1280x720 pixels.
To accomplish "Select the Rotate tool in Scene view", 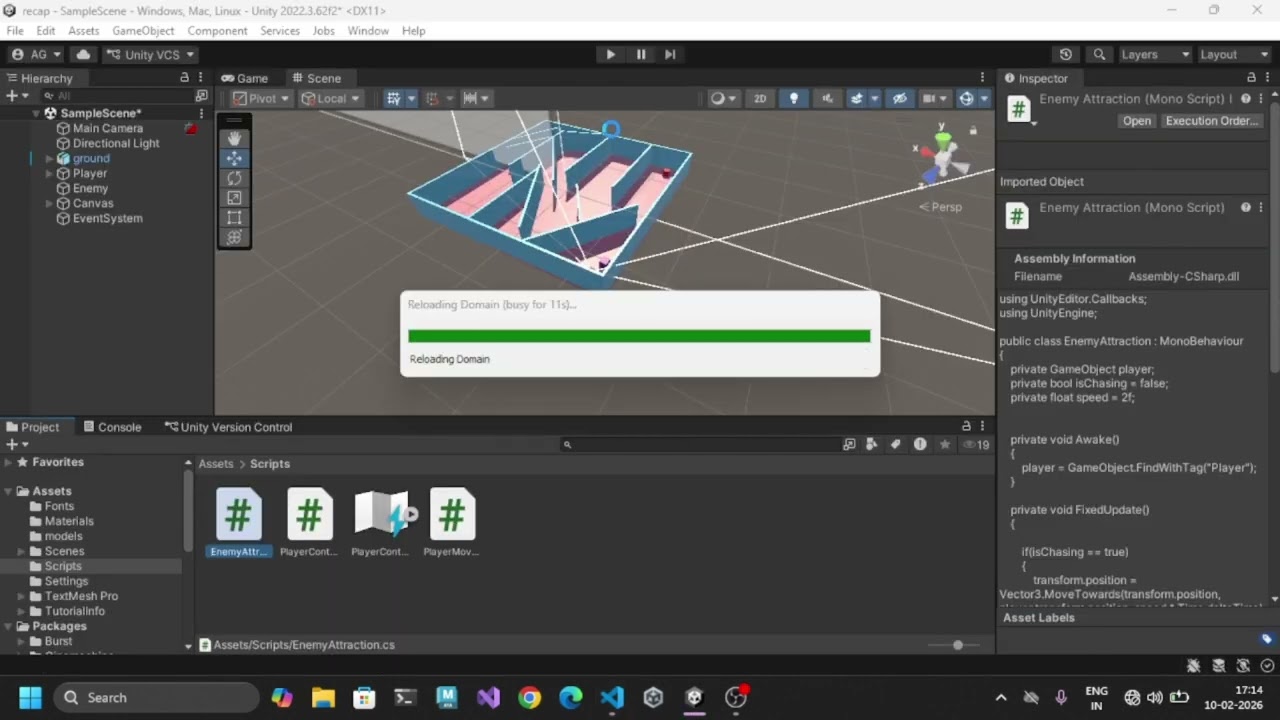I will click(234, 178).
